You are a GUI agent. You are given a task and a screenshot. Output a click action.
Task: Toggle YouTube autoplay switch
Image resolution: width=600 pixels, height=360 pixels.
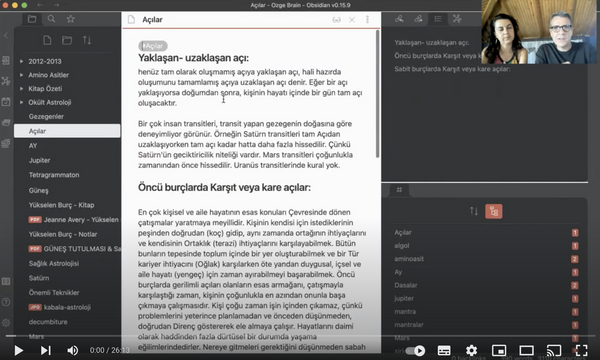pyautogui.click(x=415, y=350)
